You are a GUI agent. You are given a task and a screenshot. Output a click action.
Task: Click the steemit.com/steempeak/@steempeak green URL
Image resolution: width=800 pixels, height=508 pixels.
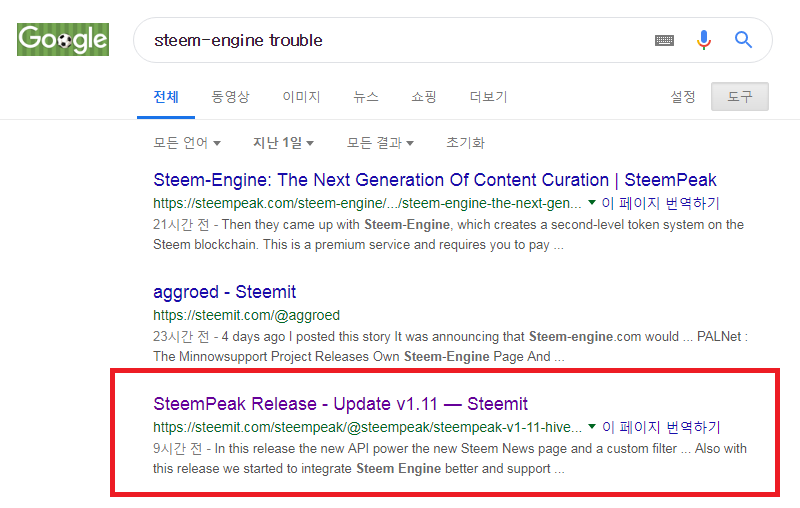click(x=367, y=427)
